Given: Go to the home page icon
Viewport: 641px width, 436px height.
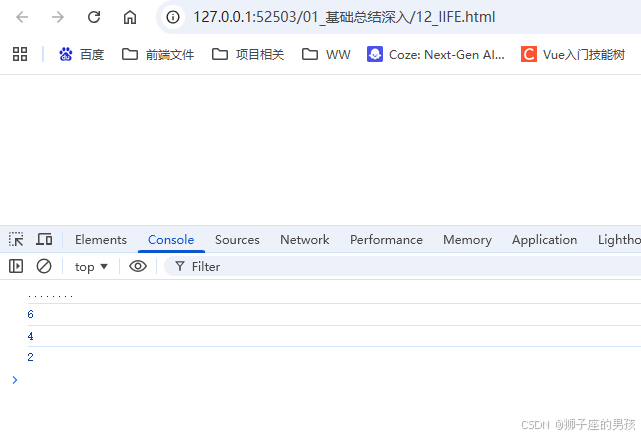Looking at the screenshot, I should [x=130, y=17].
